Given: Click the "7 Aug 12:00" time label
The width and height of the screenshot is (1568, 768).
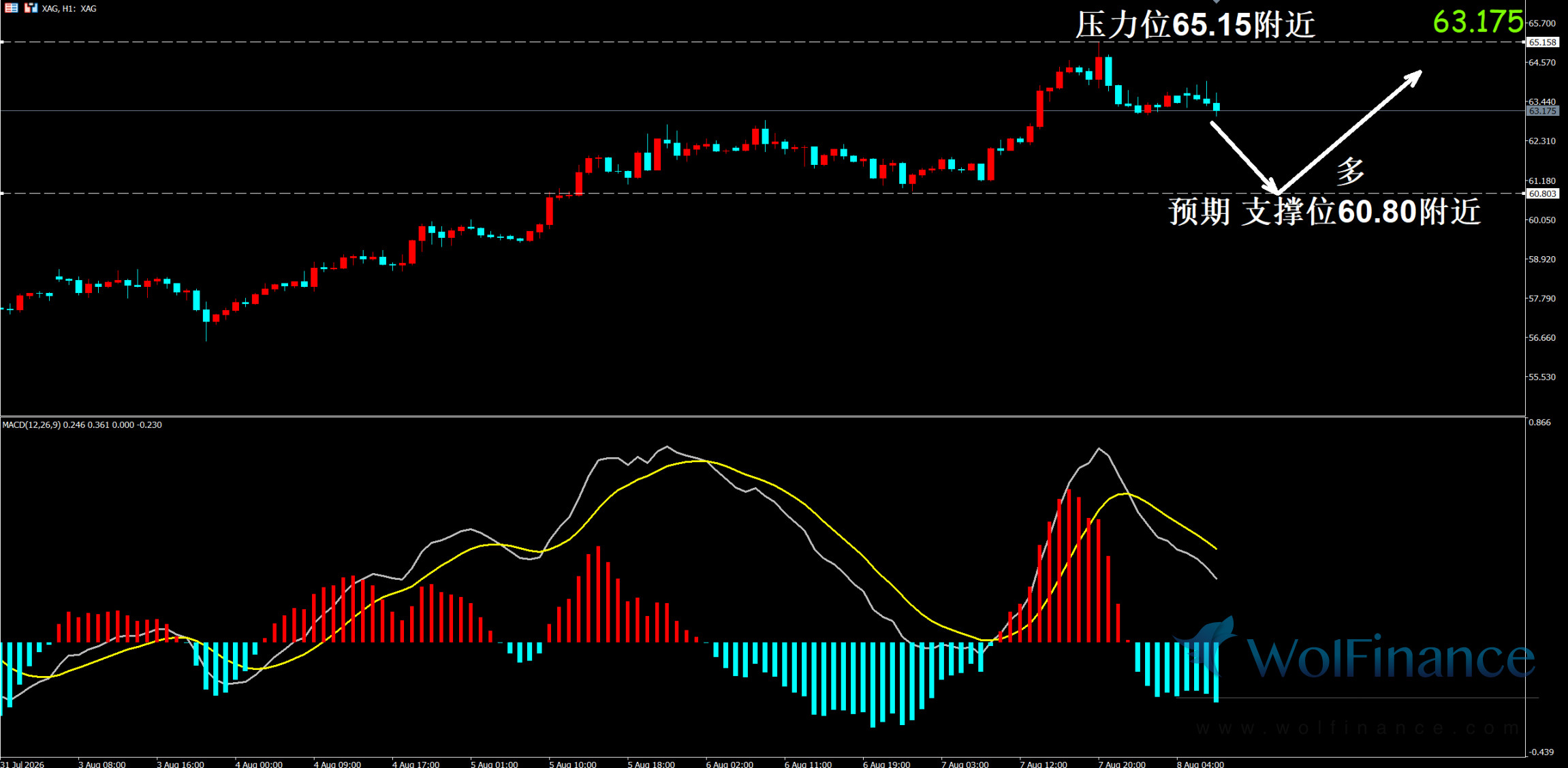Looking at the screenshot, I should point(1044,764).
